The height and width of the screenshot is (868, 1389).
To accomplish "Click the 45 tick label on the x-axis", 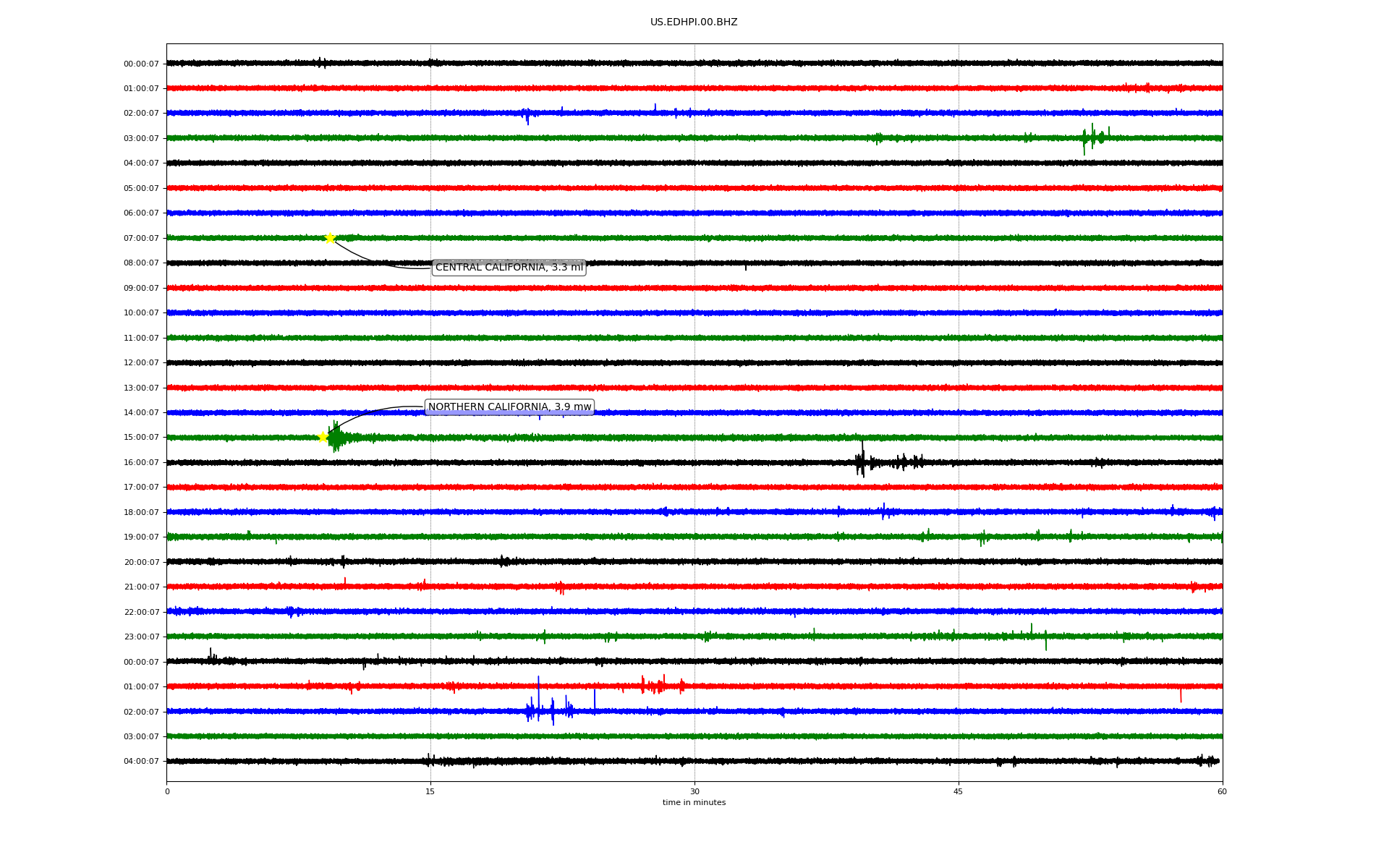I will (x=959, y=791).
